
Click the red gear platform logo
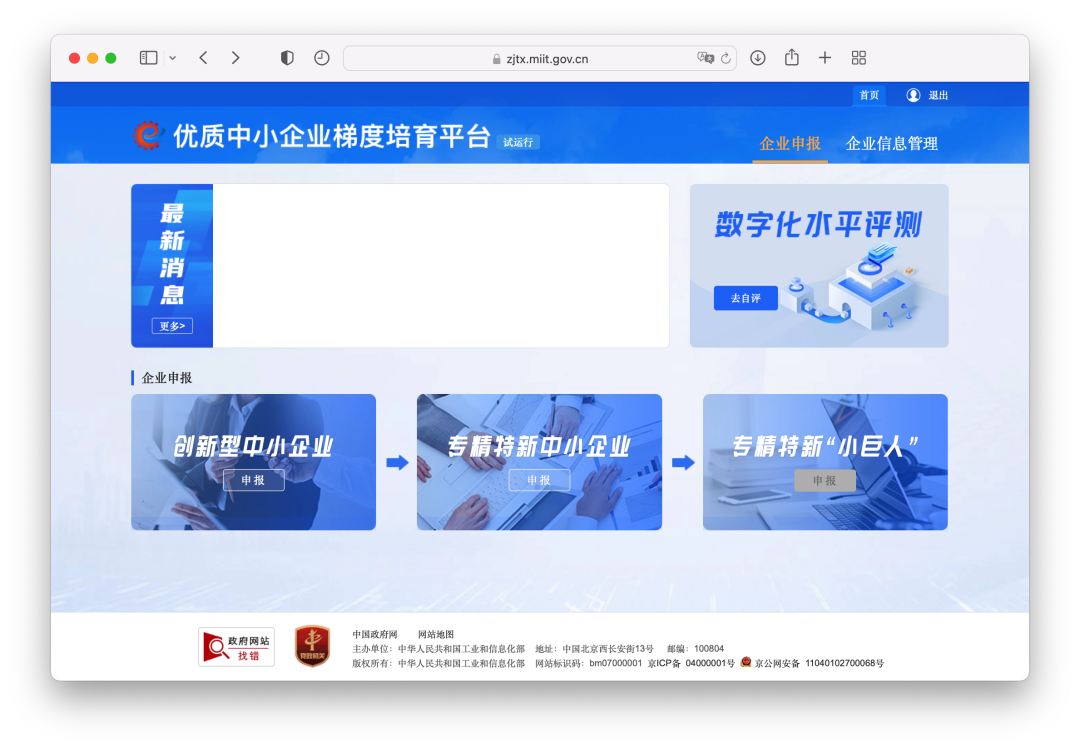(x=147, y=135)
